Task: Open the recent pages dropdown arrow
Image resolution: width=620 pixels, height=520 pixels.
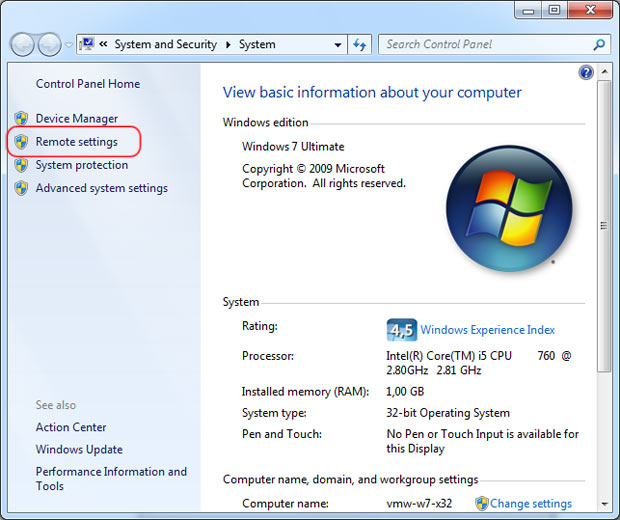Action: (x=69, y=45)
